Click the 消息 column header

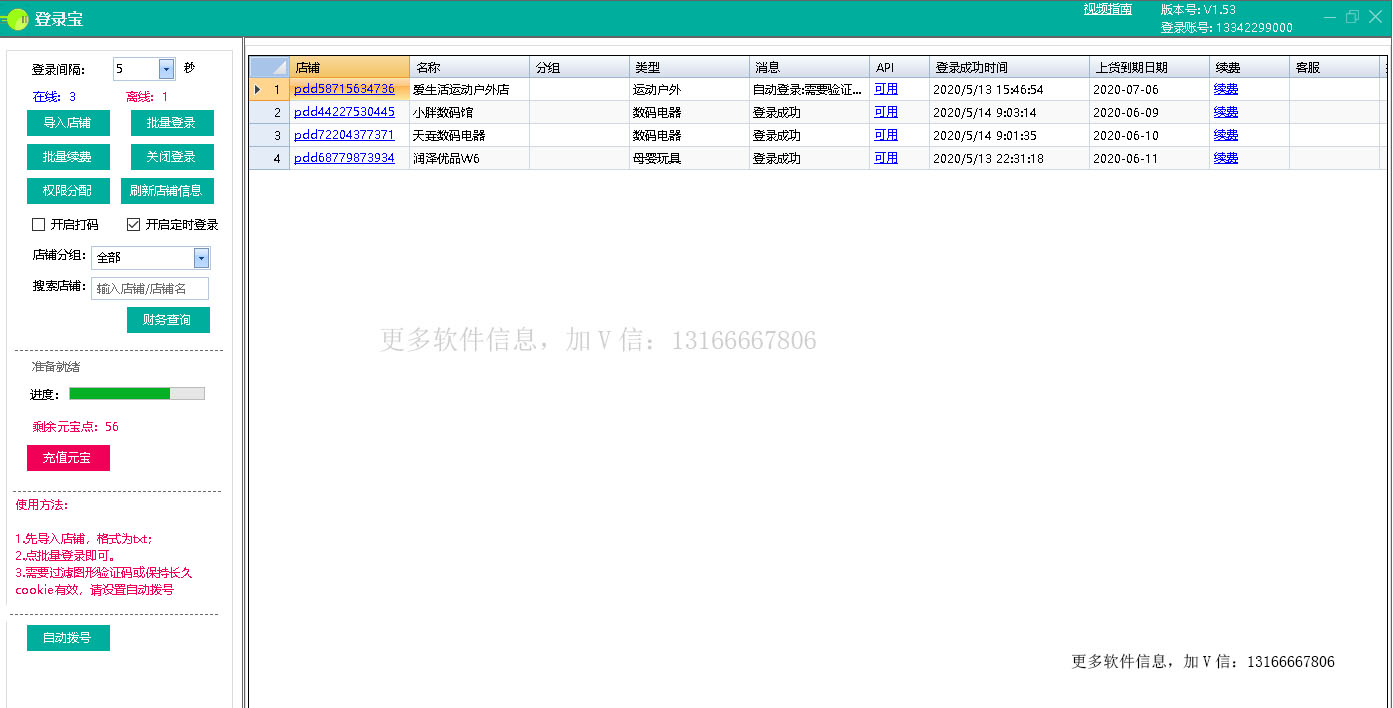pyautogui.click(x=809, y=67)
